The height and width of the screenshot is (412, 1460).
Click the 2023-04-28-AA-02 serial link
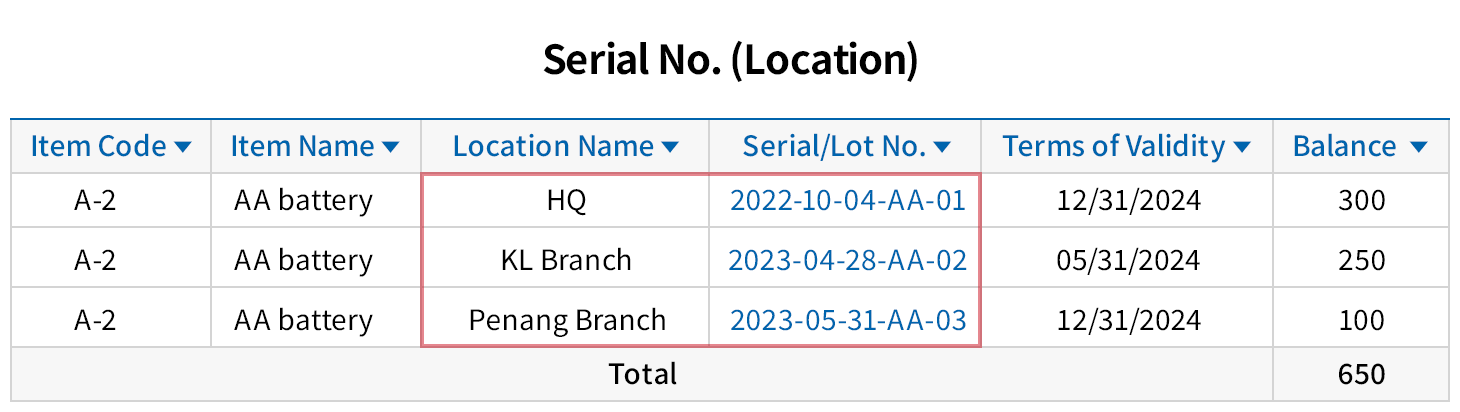pos(847,261)
